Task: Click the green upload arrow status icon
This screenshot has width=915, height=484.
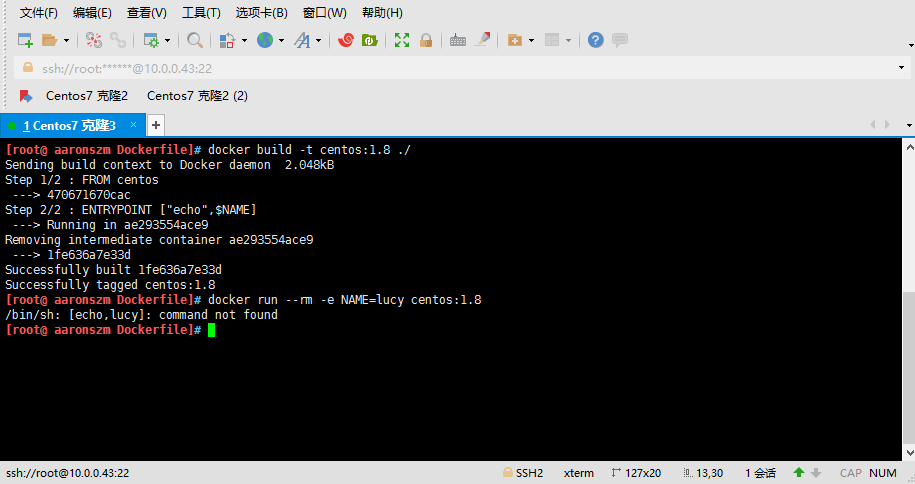Action: click(799, 472)
